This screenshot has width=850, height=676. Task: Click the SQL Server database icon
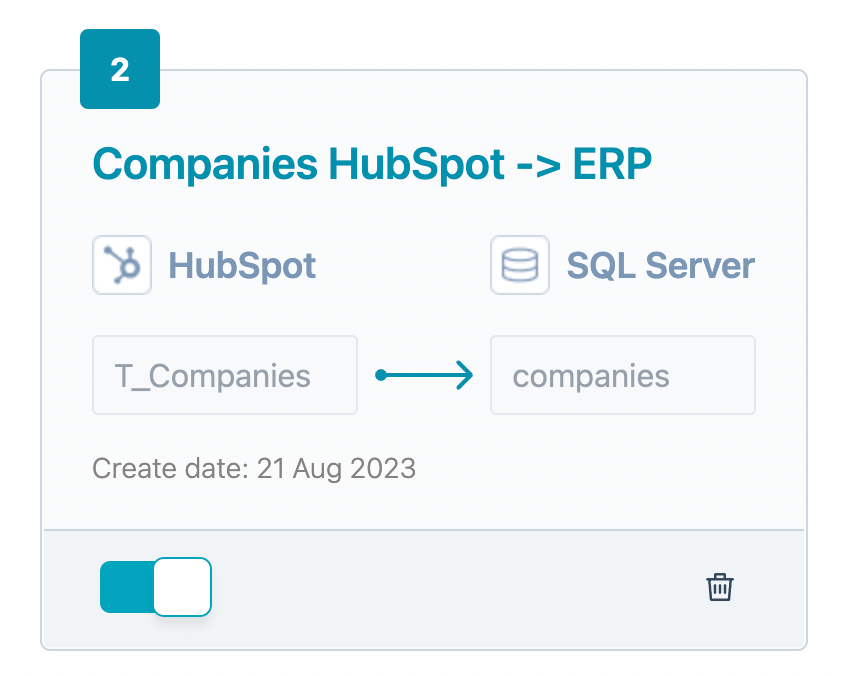(x=520, y=265)
